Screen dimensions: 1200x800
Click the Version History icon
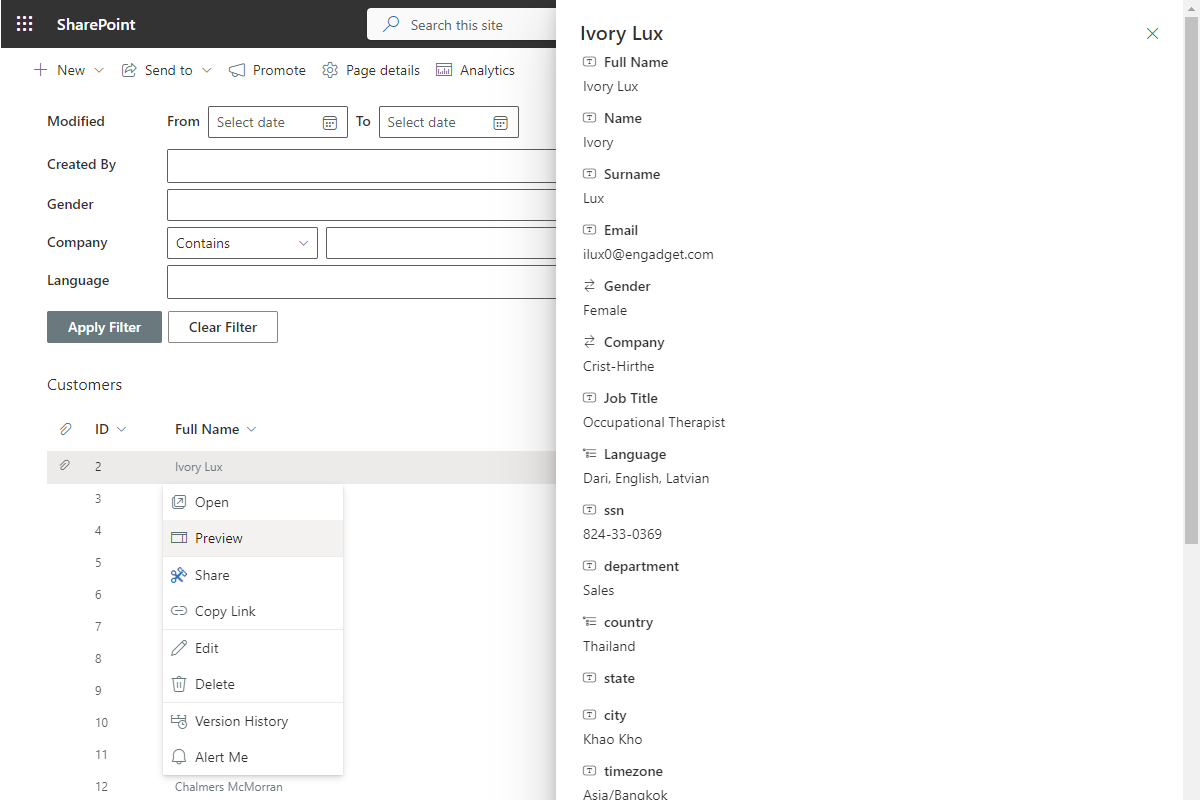pyautogui.click(x=179, y=721)
